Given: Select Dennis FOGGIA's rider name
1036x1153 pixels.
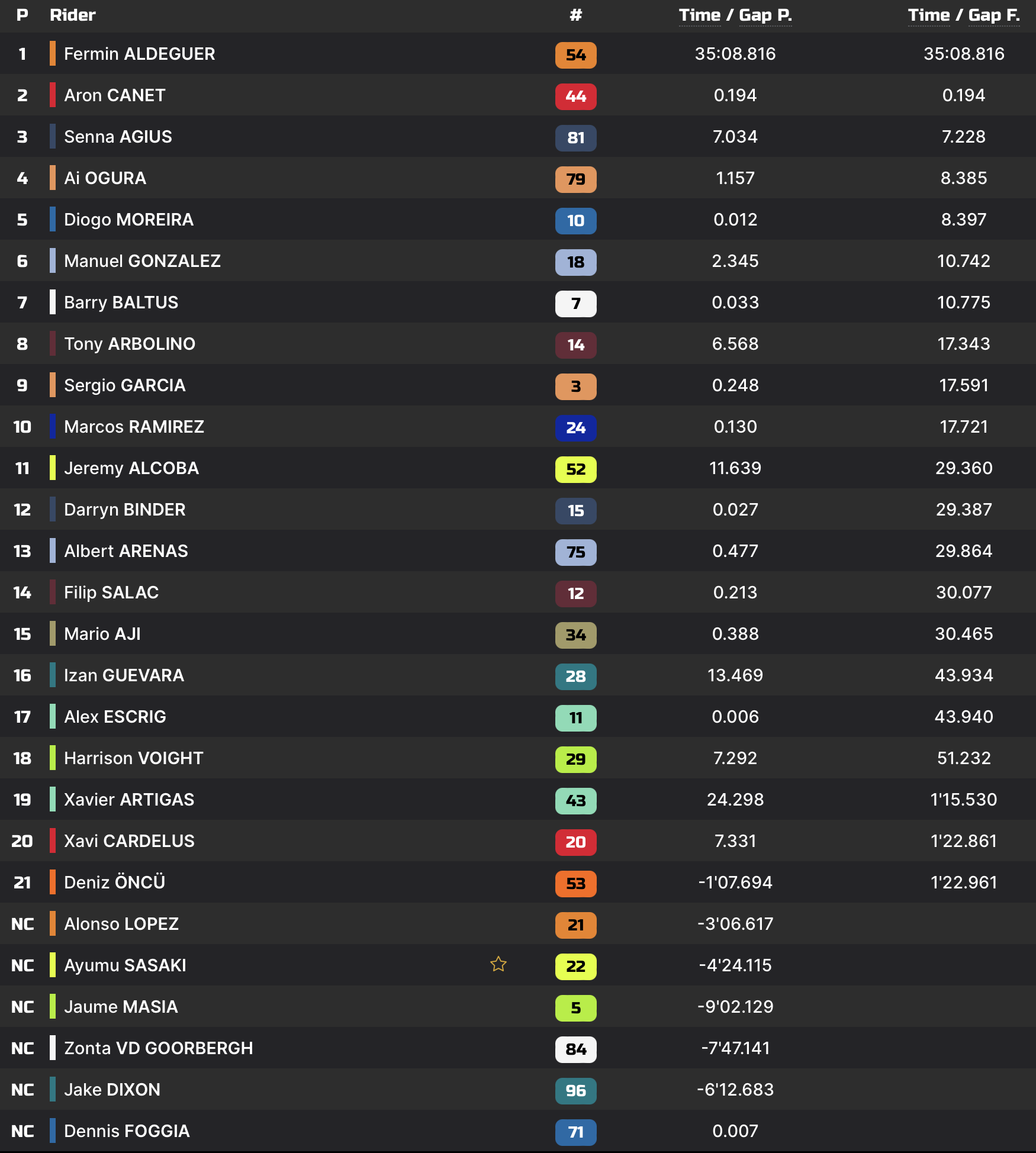Looking at the screenshot, I should point(127,1131).
